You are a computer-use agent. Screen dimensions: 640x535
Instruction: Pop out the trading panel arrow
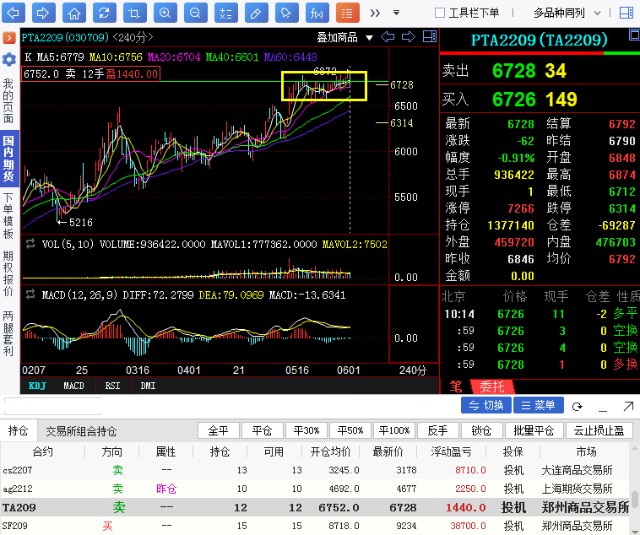point(629,406)
